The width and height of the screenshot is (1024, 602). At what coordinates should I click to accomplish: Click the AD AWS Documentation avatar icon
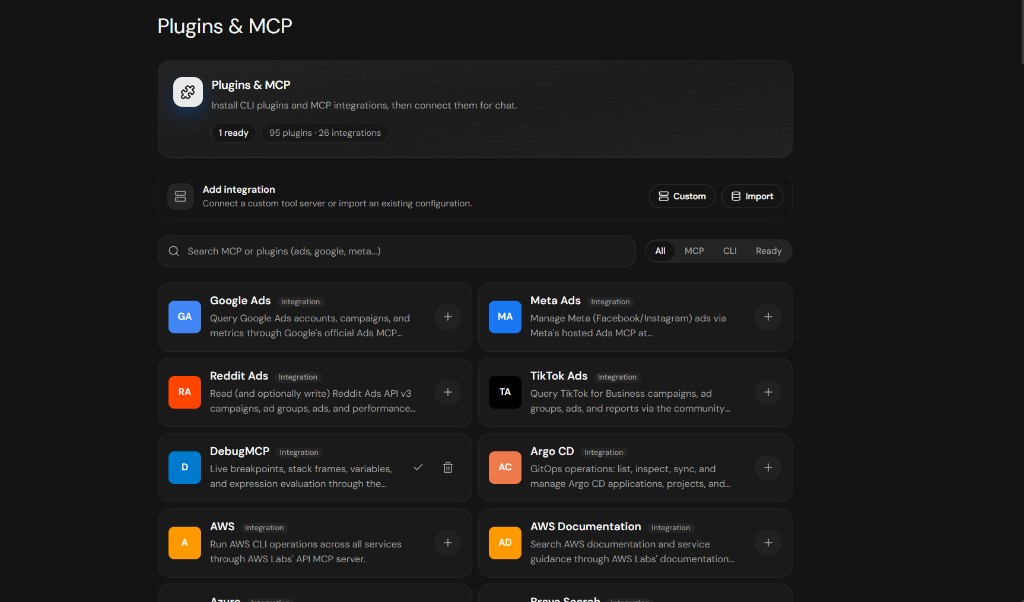pyautogui.click(x=505, y=543)
